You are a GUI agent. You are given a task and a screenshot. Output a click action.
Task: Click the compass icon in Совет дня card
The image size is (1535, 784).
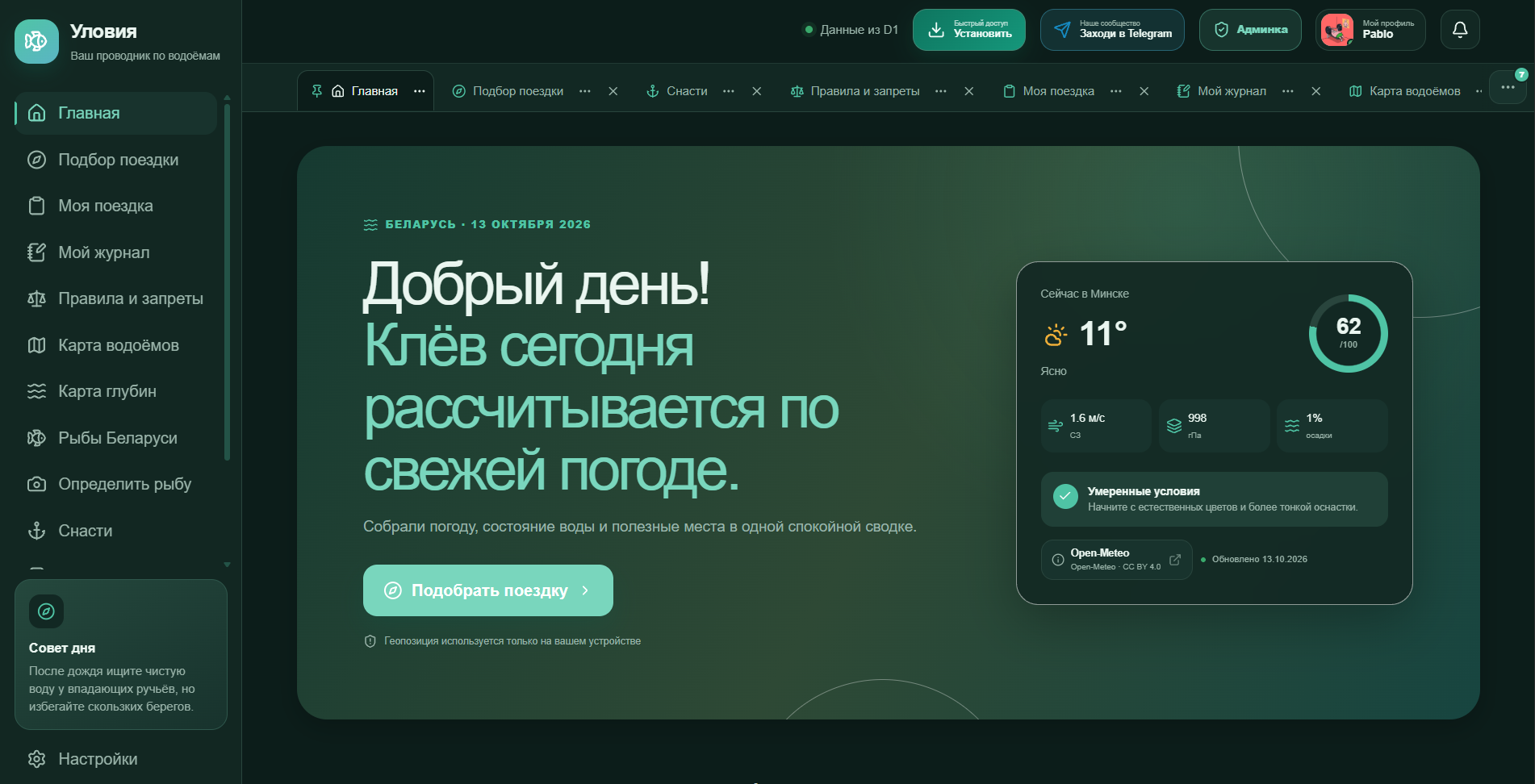click(x=46, y=611)
